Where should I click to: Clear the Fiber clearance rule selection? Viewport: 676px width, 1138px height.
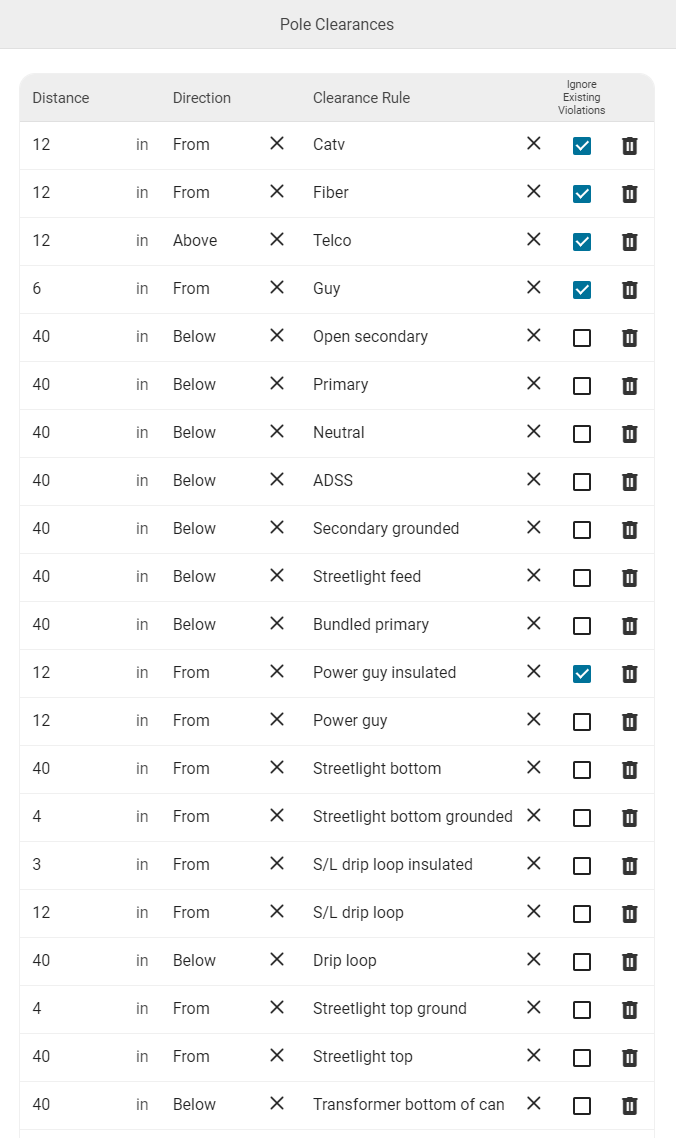tap(534, 192)
